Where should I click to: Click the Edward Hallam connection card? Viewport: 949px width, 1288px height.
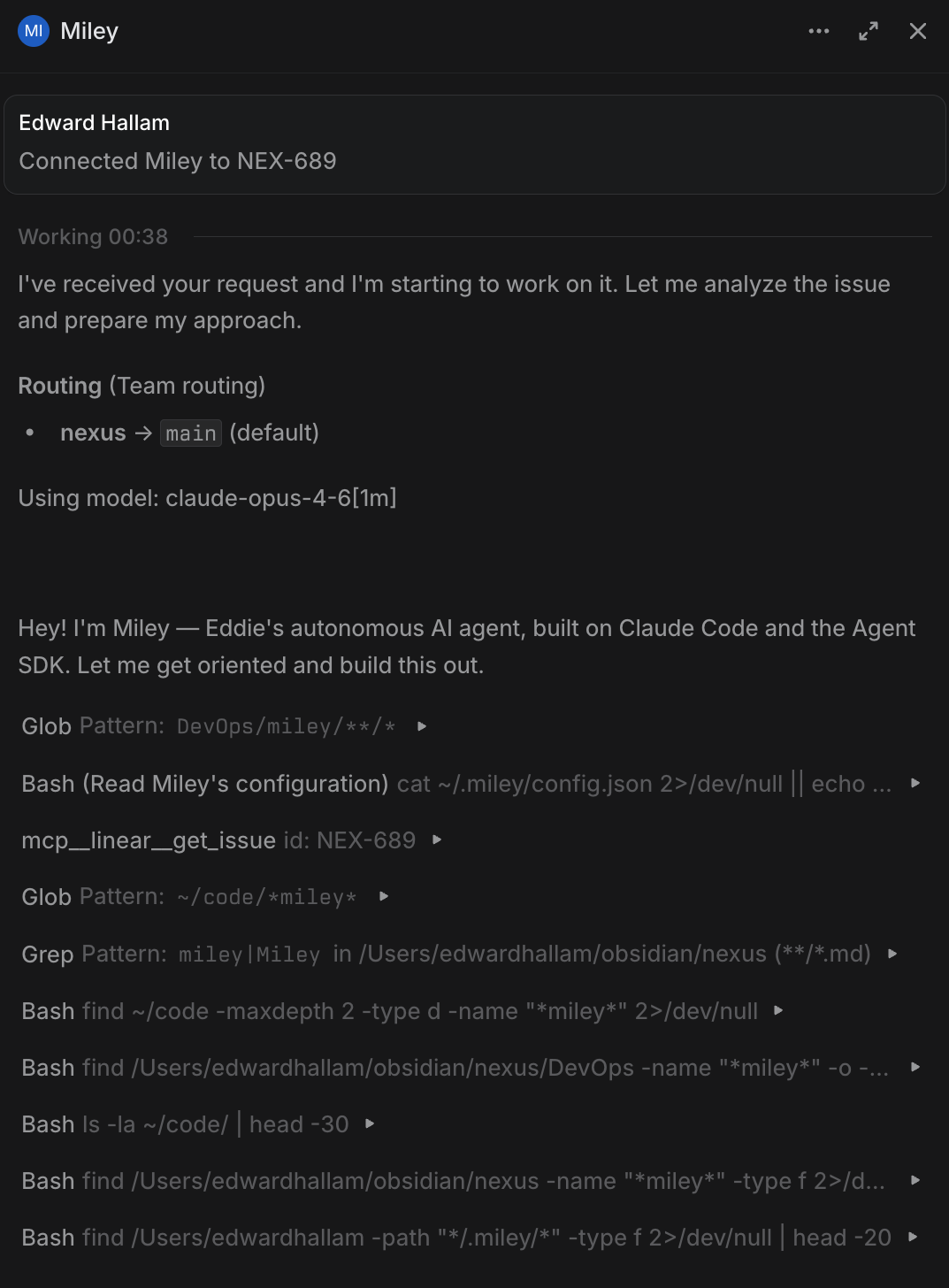(x=474, y=143)
